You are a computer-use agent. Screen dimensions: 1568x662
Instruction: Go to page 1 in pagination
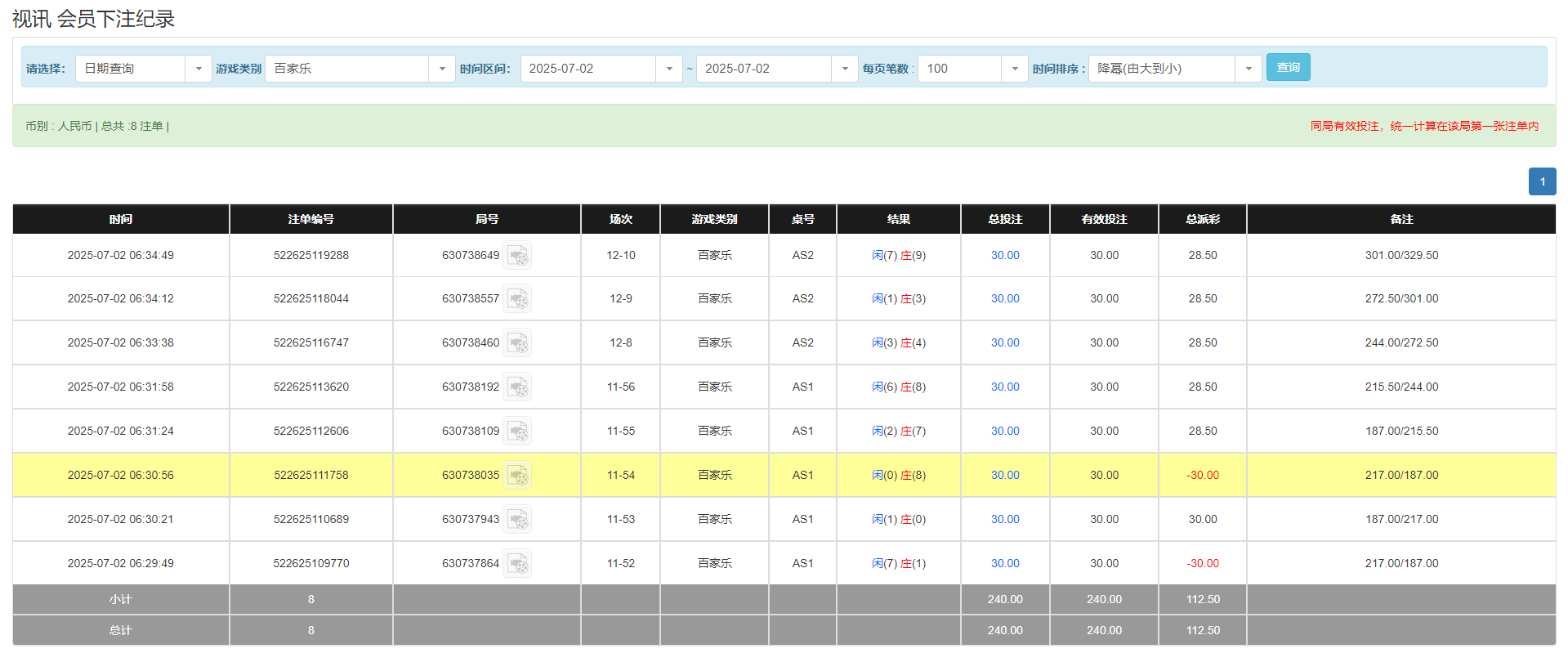(1542, 181)
